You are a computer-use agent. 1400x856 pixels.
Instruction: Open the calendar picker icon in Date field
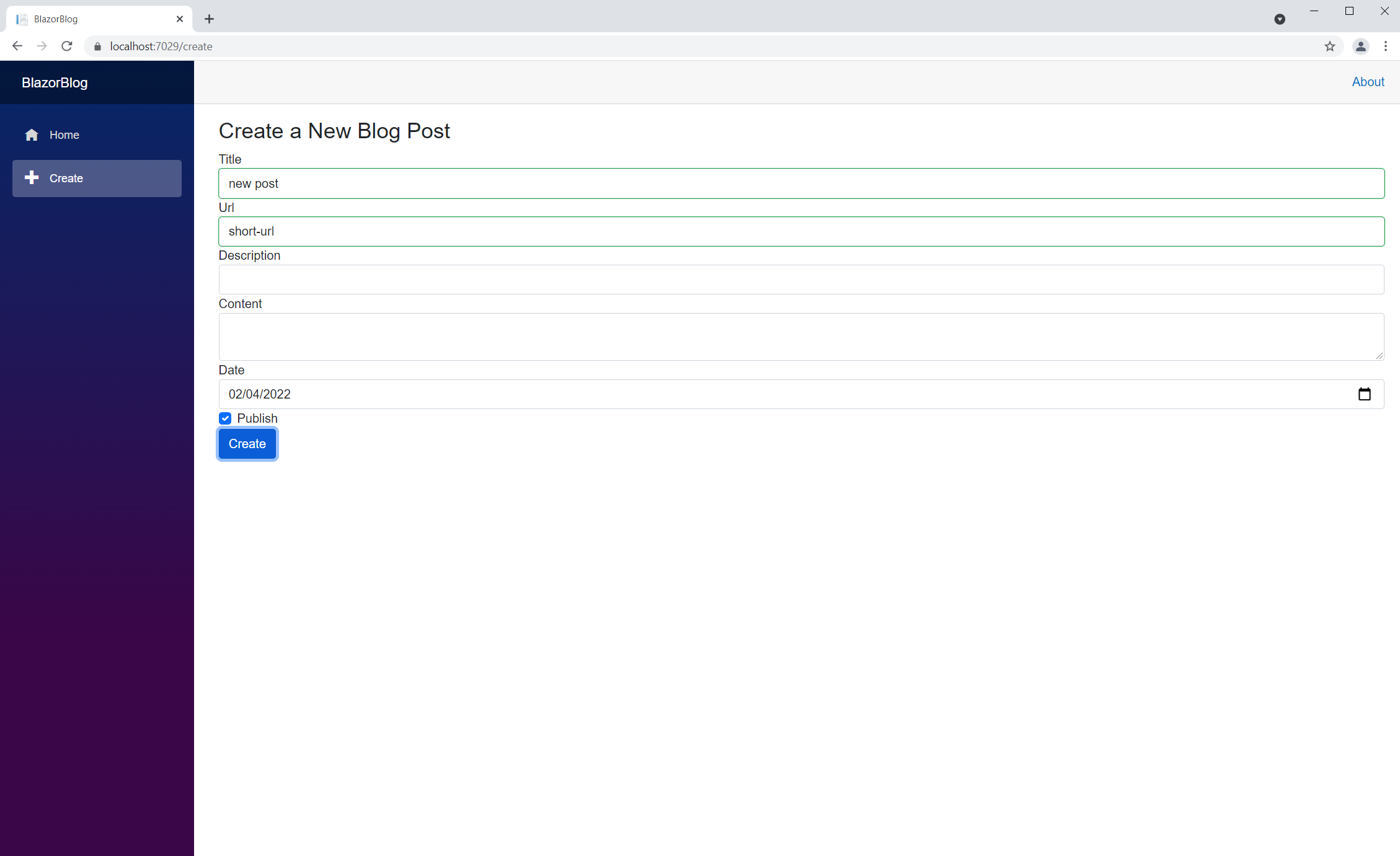[x=1364, y=394]
